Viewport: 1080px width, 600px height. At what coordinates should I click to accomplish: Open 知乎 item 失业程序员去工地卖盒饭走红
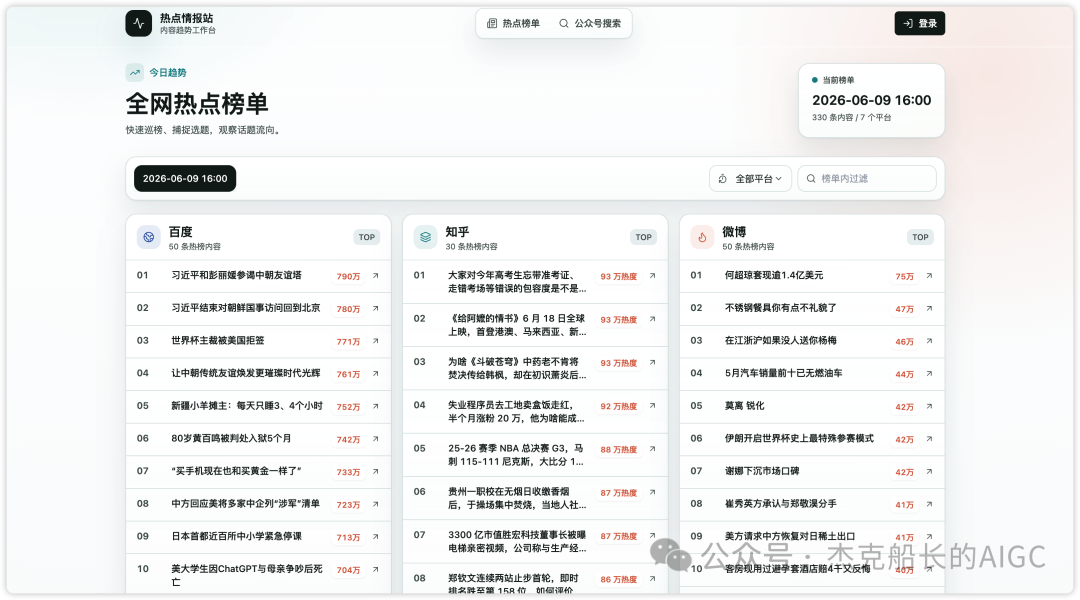pyautogui.click(x=517, y=411)
